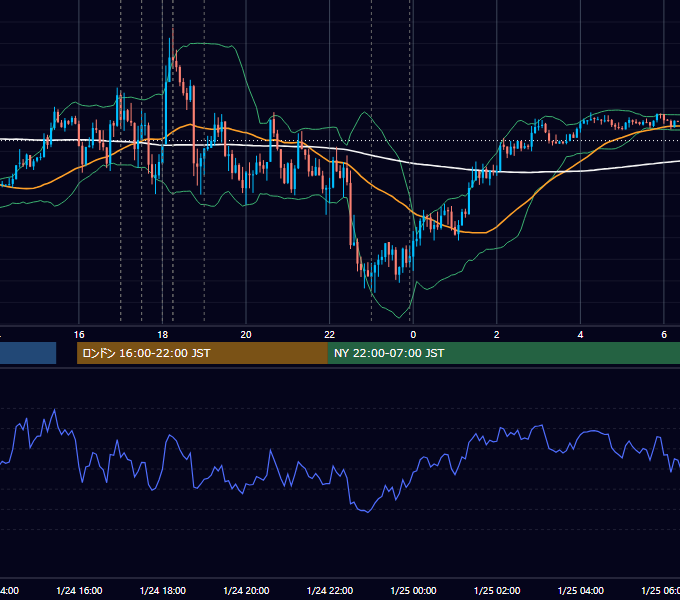680x600 pixels.
Task: Click the '6' hour label on price chart
Action: tap(664, 335)
